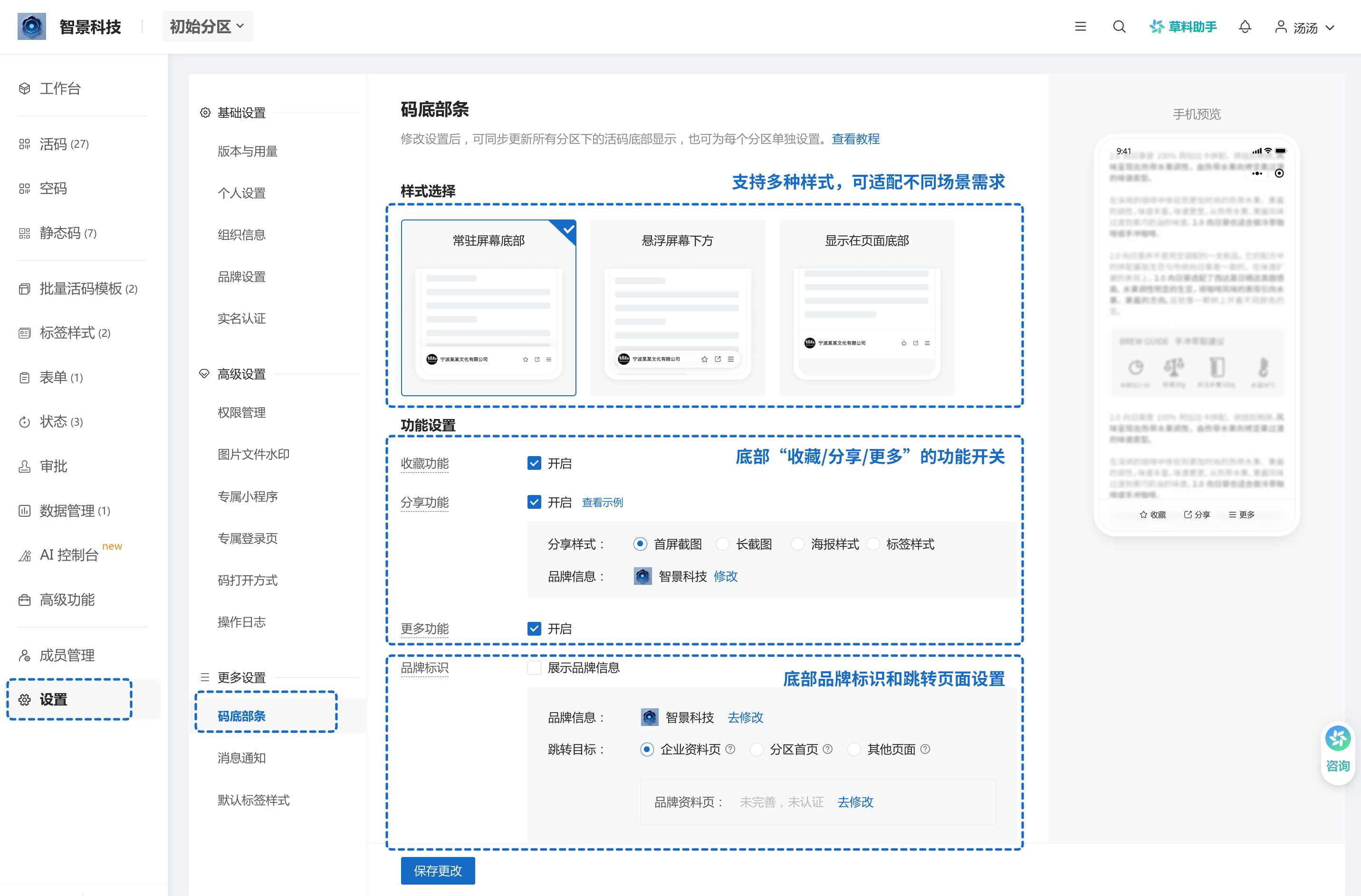Image resolution: width=1361 pixels, height=896 pixels.
Task: Select the 悬浮屏幕下方 style thumbnail
Action: (x=677, y=308)
